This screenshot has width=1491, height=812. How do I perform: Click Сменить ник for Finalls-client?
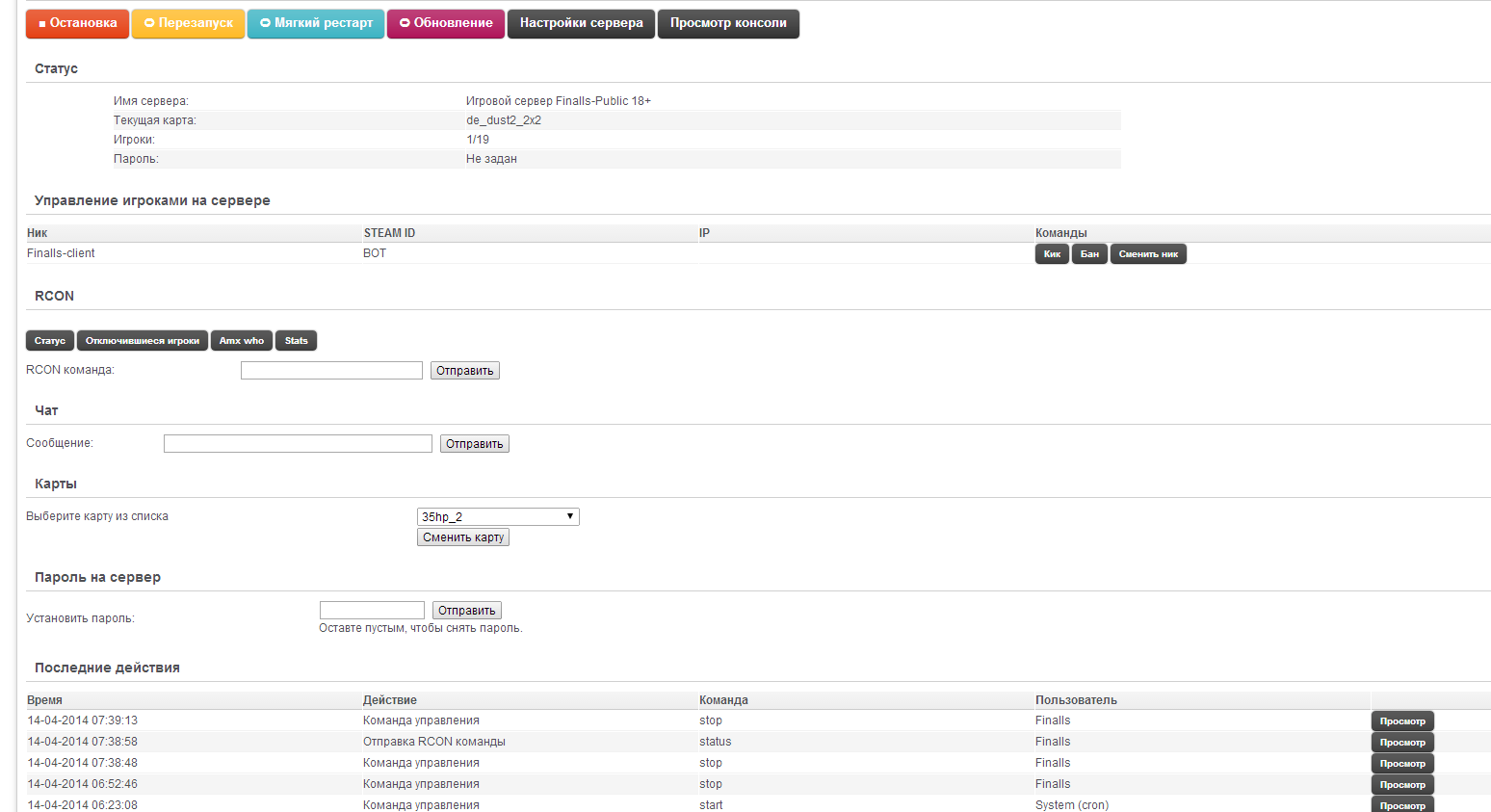[1148, 254]
